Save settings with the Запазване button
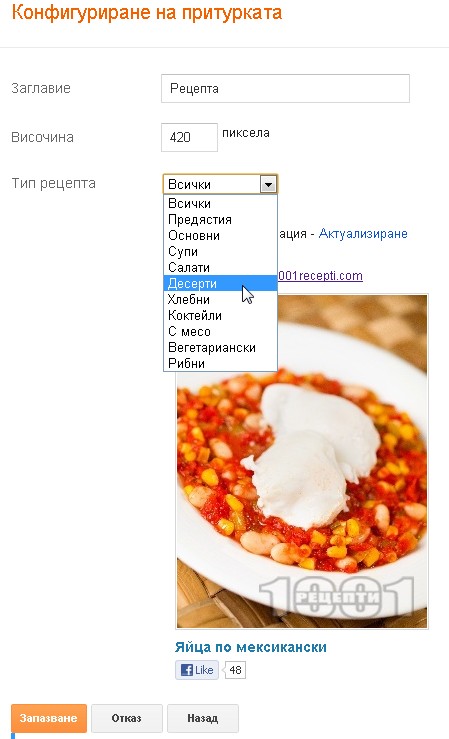The image size is (449, 739). pyautogui.click(x=49, y=718)
